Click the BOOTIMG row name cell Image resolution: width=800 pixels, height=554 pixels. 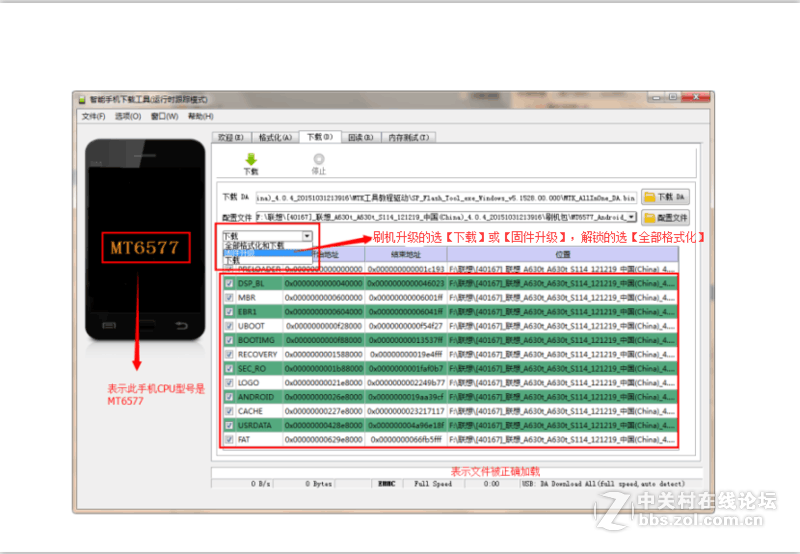(259, 340)
